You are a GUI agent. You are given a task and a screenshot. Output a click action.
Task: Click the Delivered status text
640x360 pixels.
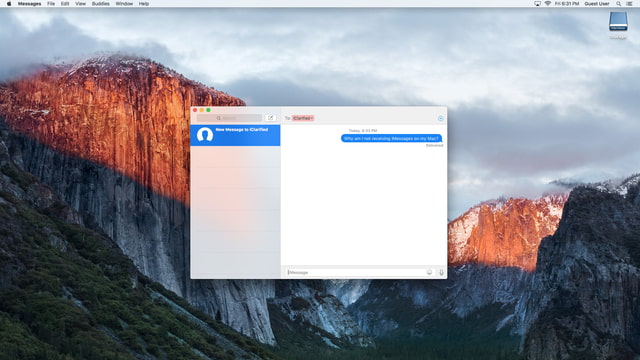click(434, 145)
